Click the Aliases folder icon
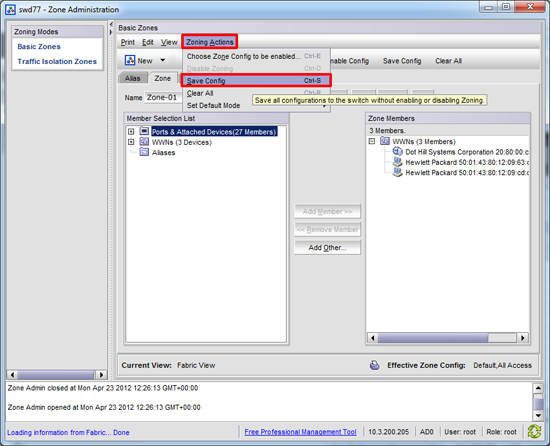Screen dimensions: 550x446 pos(144,152)
